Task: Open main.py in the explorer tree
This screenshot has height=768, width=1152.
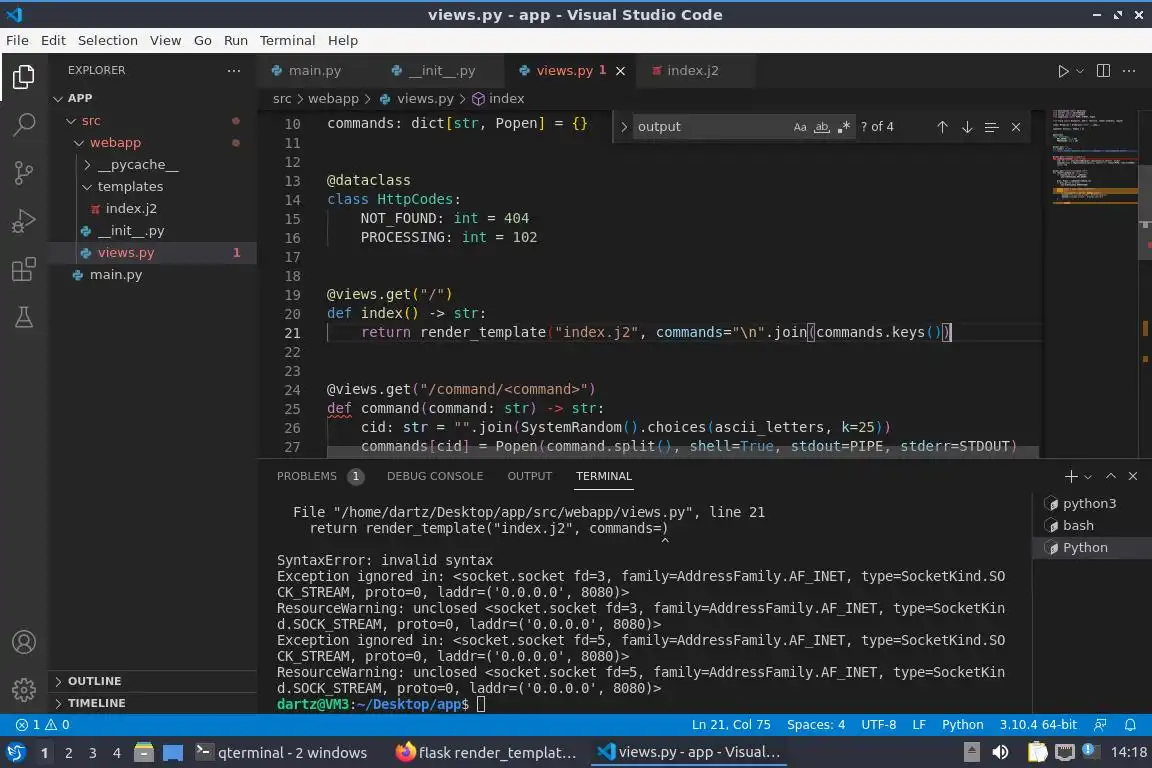Action: [x=115, y=275]
